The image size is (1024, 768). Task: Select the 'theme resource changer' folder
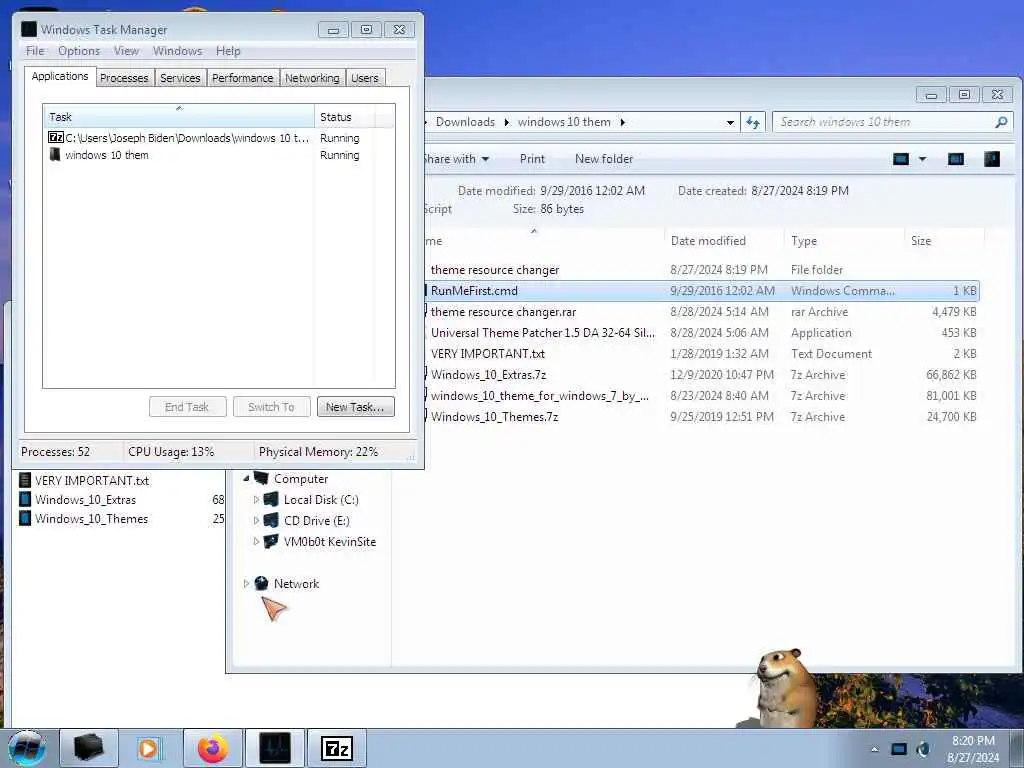702,270
